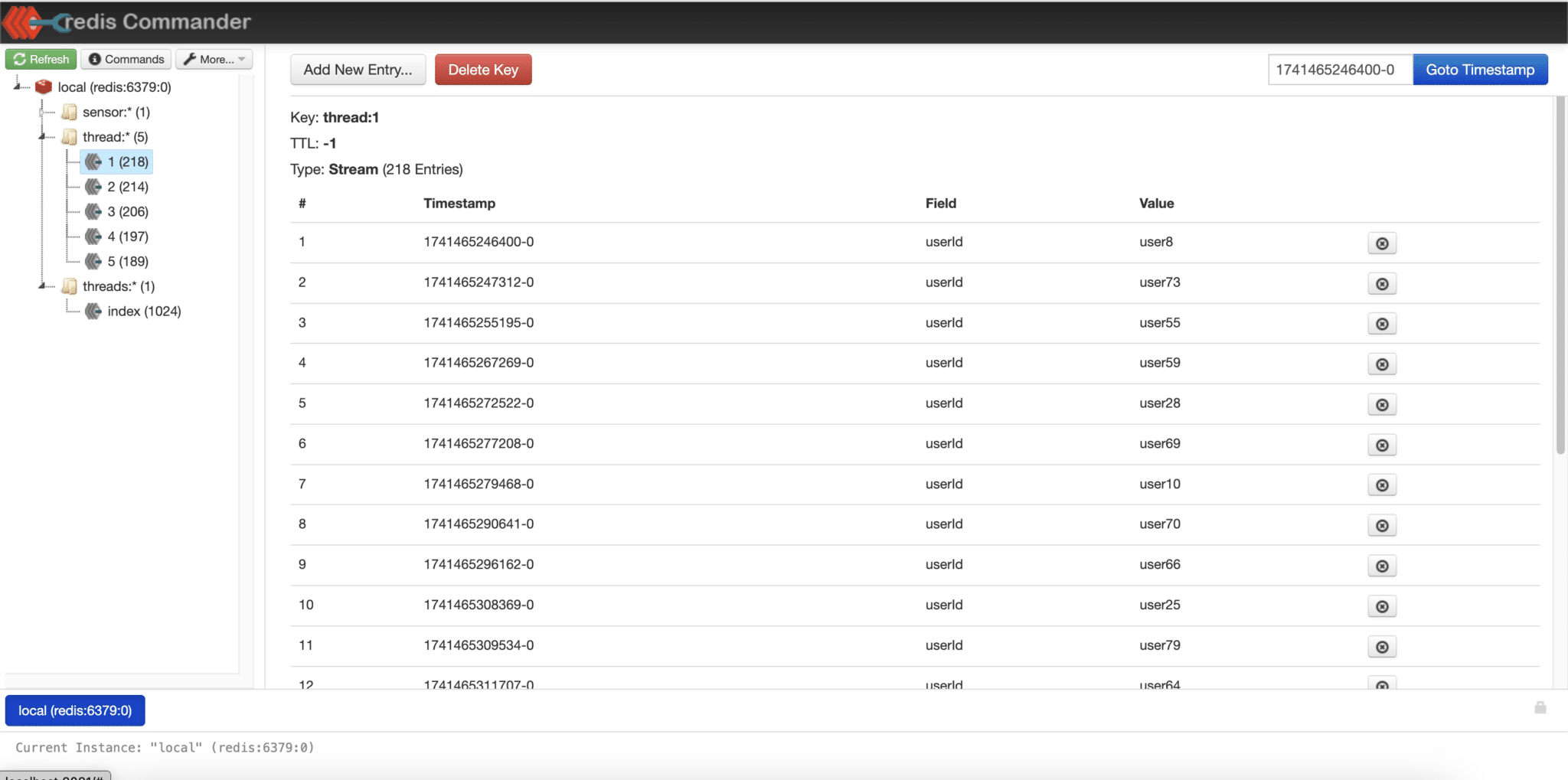
Task: Delete the stream entry for user8
Action: pos(1381,243)
